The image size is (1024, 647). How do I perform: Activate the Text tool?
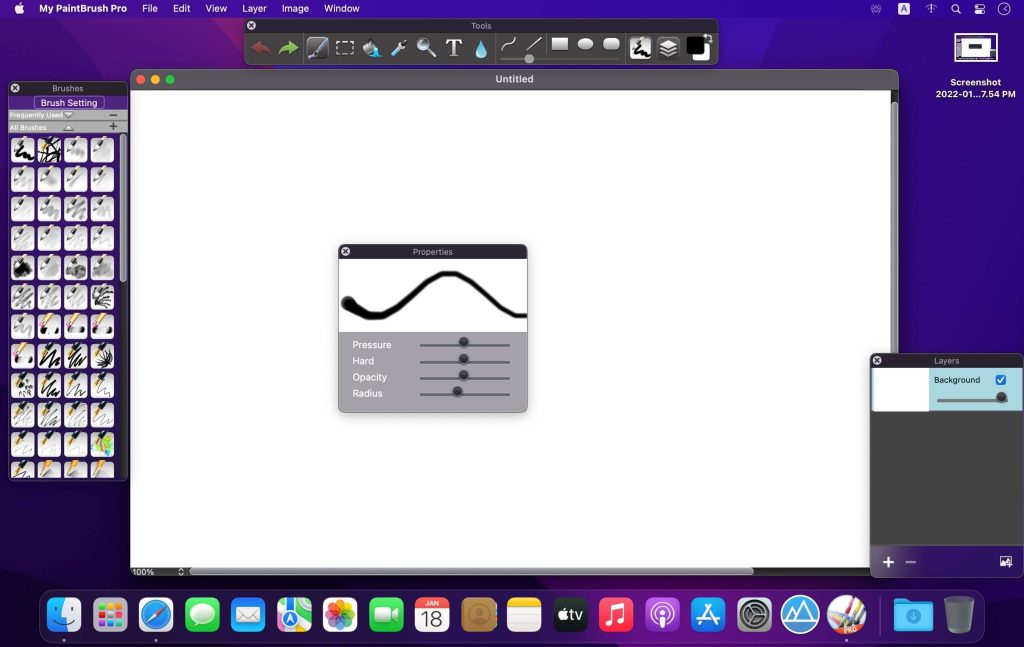coord(452,47)
